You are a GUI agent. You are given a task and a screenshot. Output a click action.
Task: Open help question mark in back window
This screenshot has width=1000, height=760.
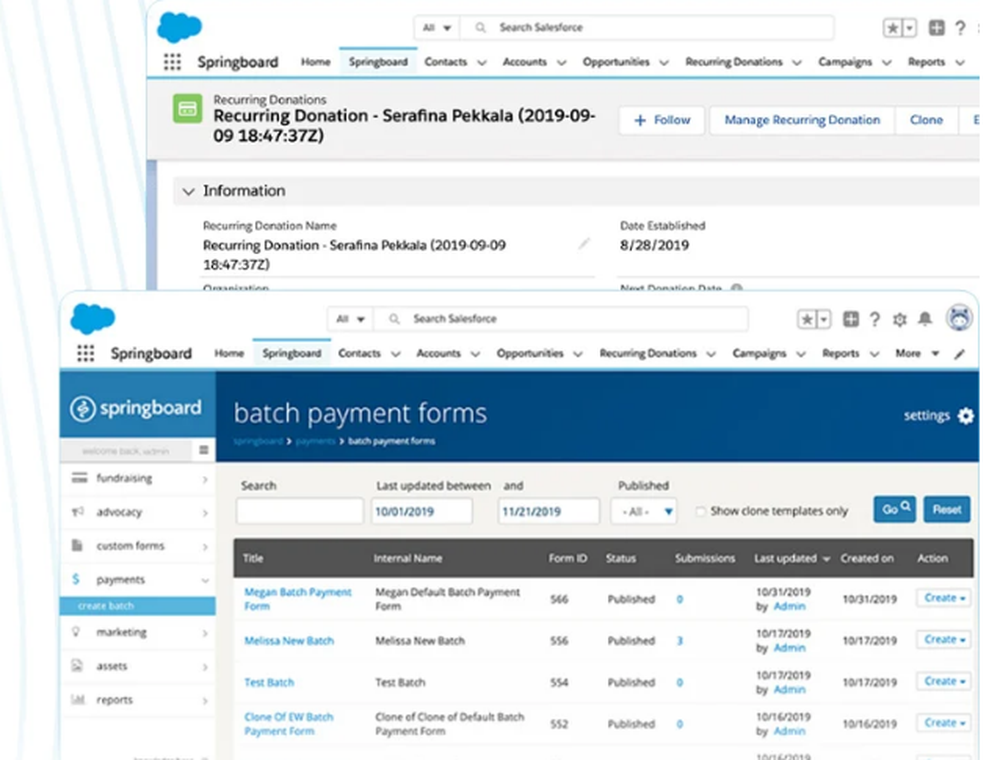pos(960,28)
